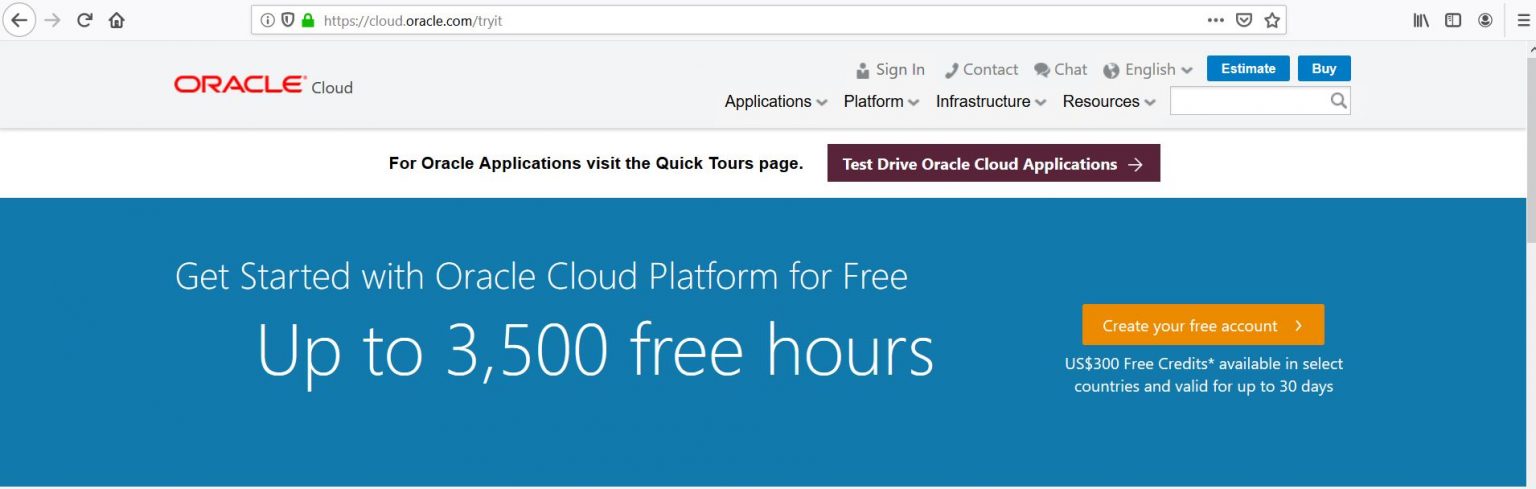Image resolution: width=1536 pixels, height=489 pixels.
Task: Go to the browser Home icon
Action: pyautogui.click(x=117, y=20)
